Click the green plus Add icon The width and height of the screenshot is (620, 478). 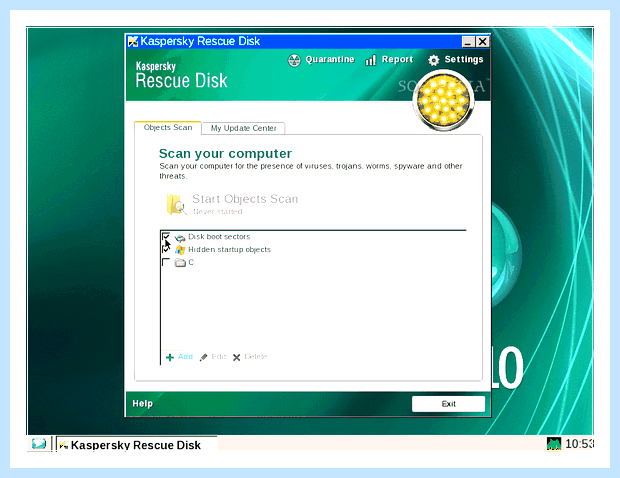tap(170, 357)
